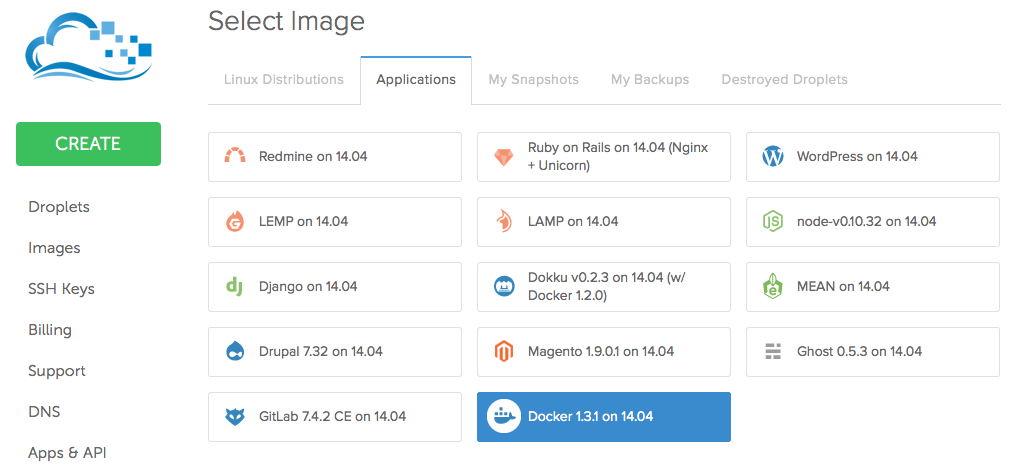This screenshot has height=469, width=1024.
Task: Pick LEMP on 14.04 image
Action: click(335, 221)
